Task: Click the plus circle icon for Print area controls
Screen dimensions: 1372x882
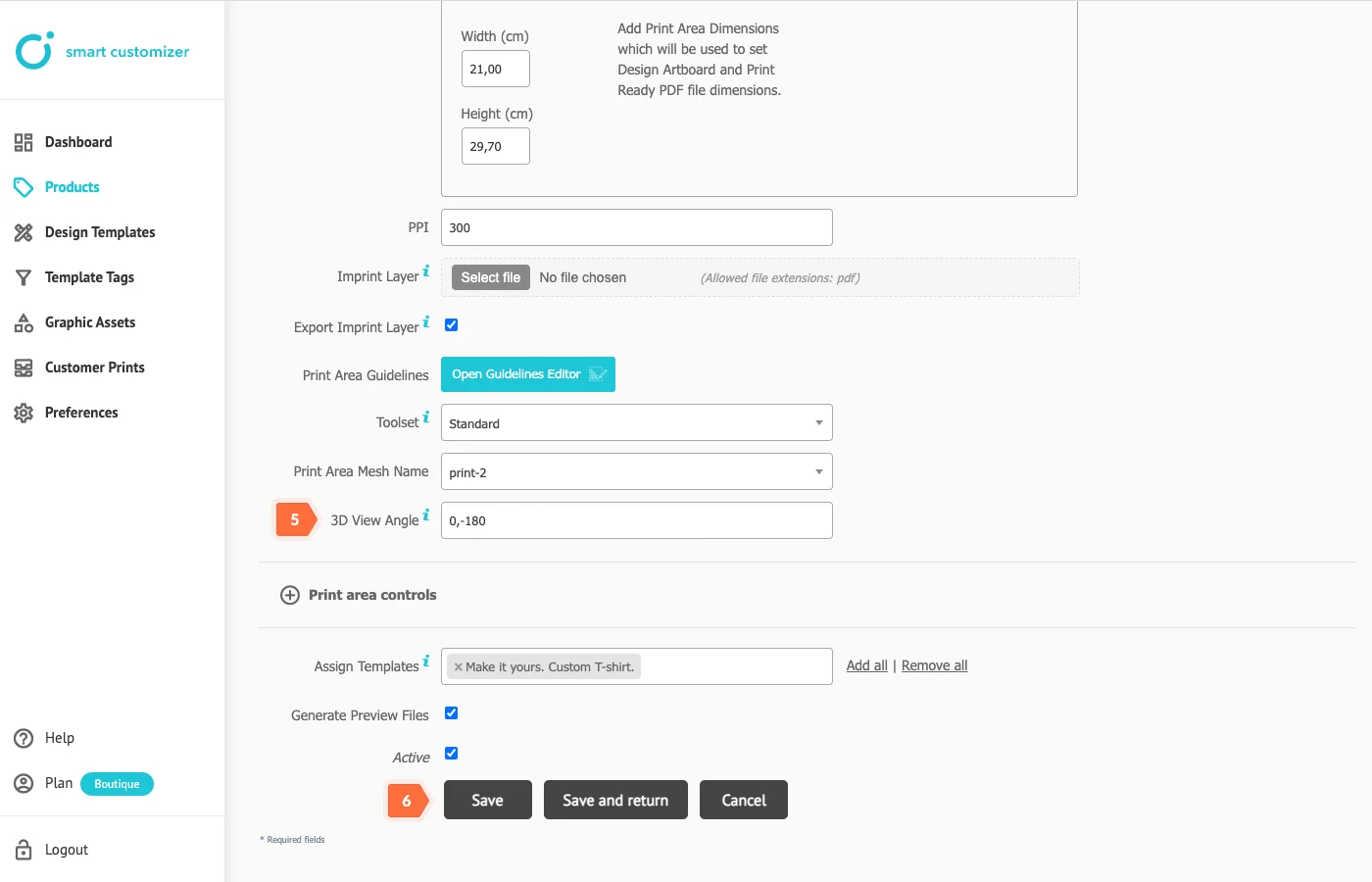Action: (290, 595)
